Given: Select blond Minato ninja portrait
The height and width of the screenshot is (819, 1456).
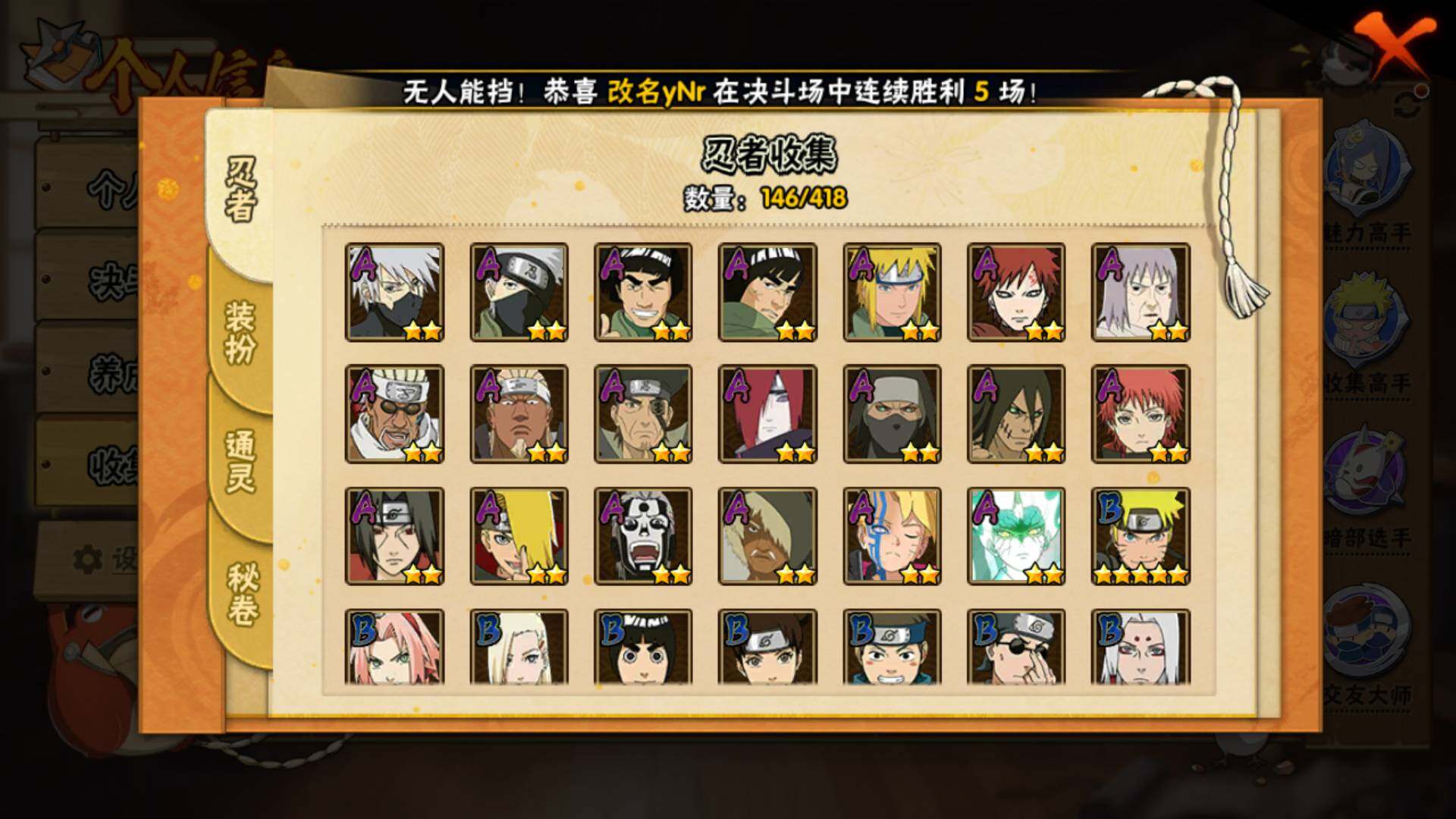Looking at the screenshot, I should [x=892, y=292].
